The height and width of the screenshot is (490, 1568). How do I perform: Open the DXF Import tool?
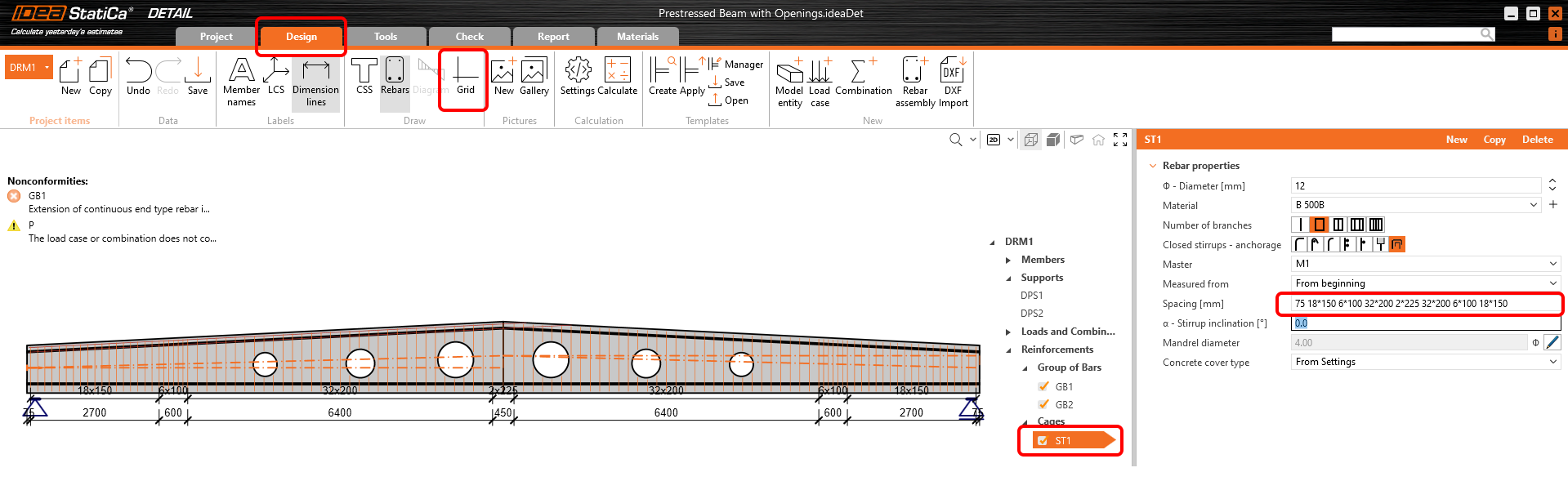953,82
